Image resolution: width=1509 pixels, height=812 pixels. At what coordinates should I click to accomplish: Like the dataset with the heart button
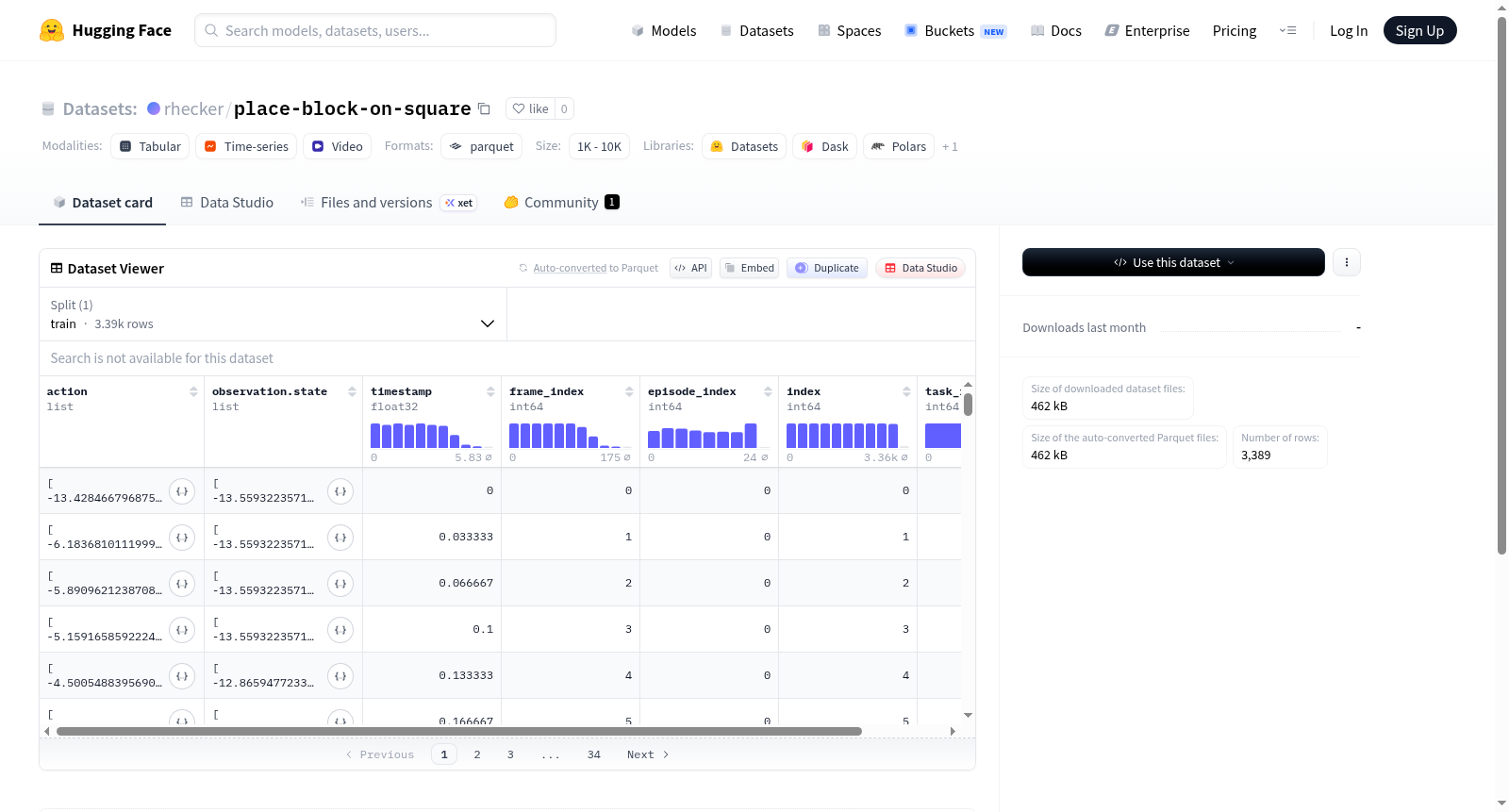pyautogui.click(x=530, y=108)
